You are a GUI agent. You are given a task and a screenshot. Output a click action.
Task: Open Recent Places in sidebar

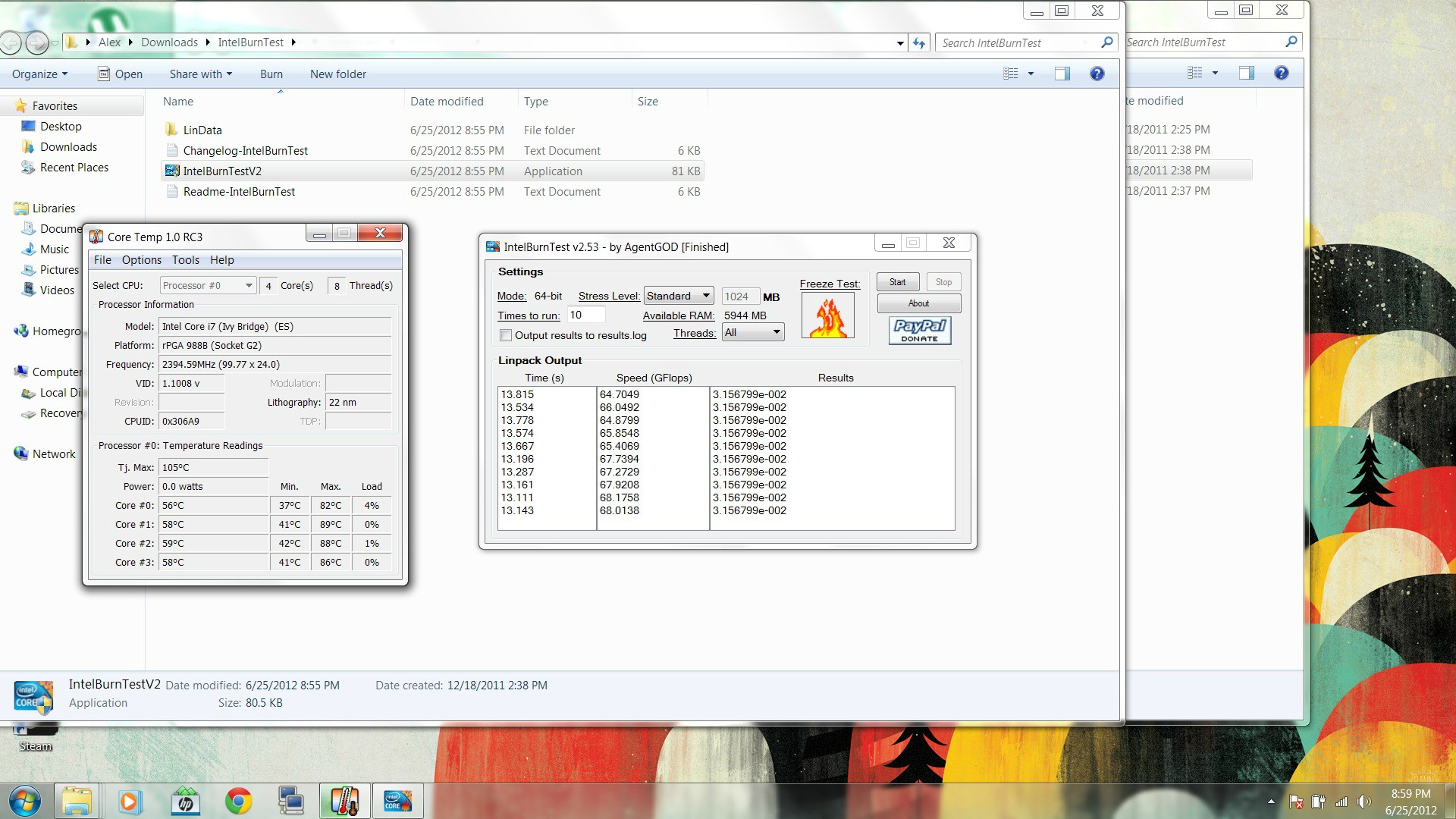74,167
